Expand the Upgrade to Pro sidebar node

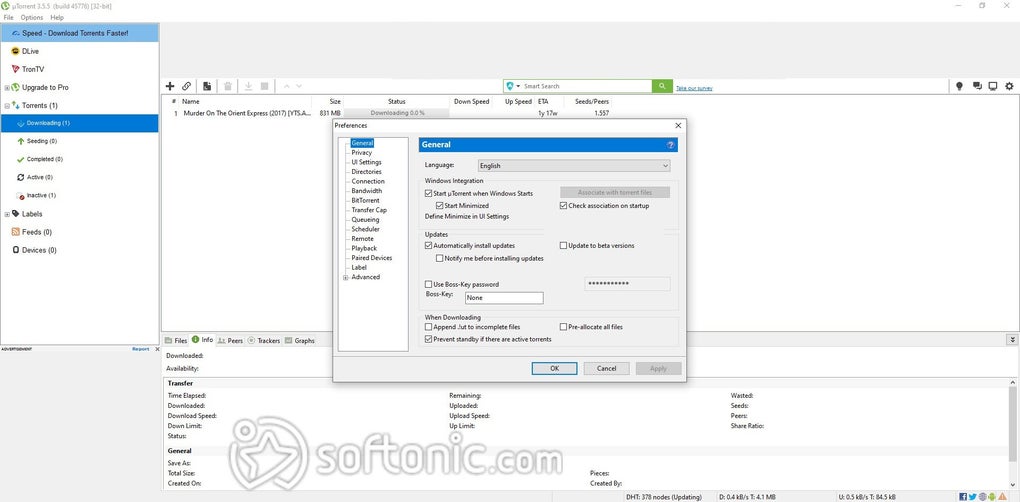point(7,88)
